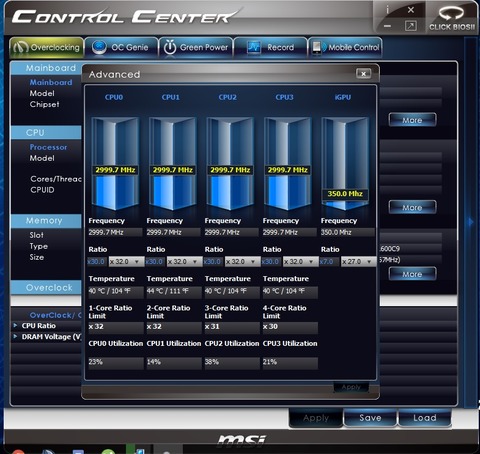The height and width of the screenshot is (454, 480).
Task: Click the Load button
Action: [425, 418]
